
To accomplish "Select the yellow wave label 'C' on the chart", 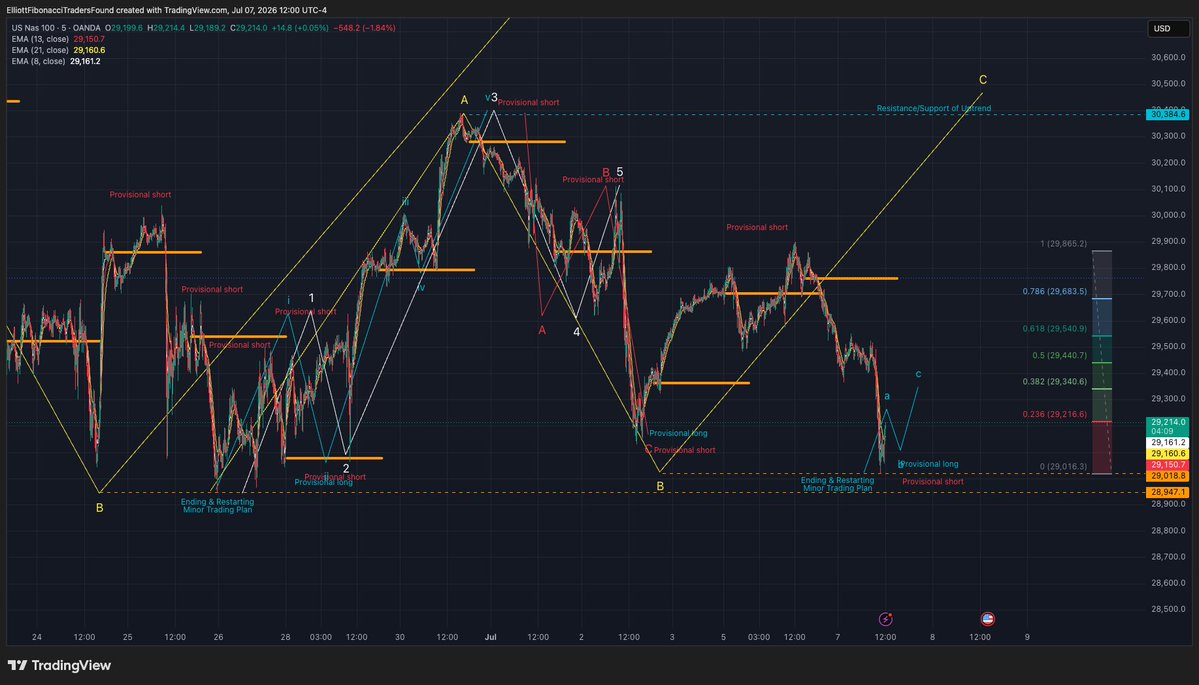I will [983, 80].
